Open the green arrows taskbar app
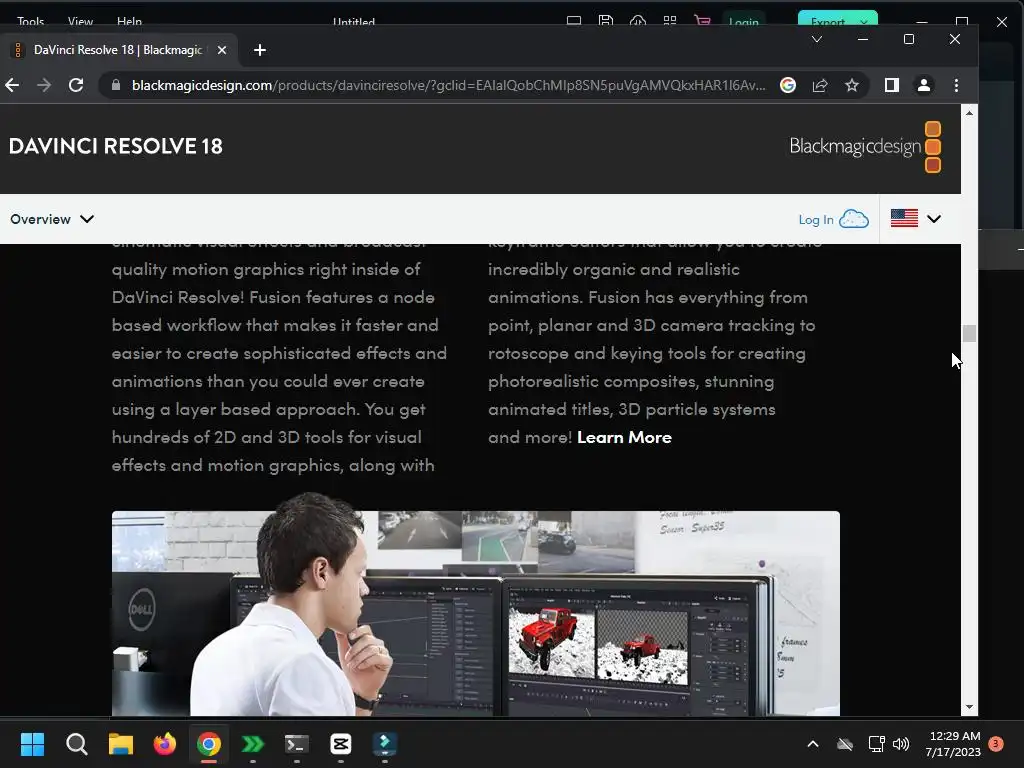1024x768 pixels. (x=253, y=744)
